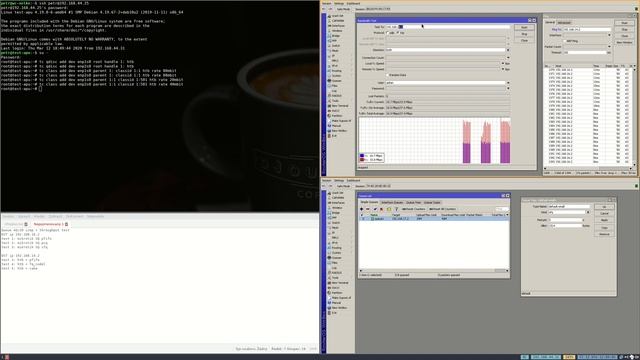Toggle Safe Mode in the lower WinBox
The image size is (640, 360).
pos(344,186)
